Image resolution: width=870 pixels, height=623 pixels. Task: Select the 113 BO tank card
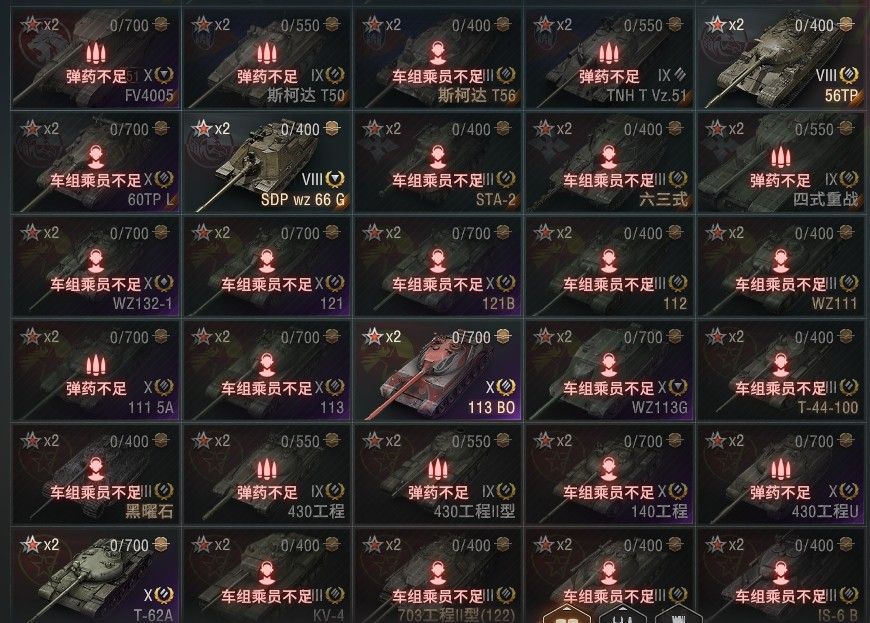438,371
